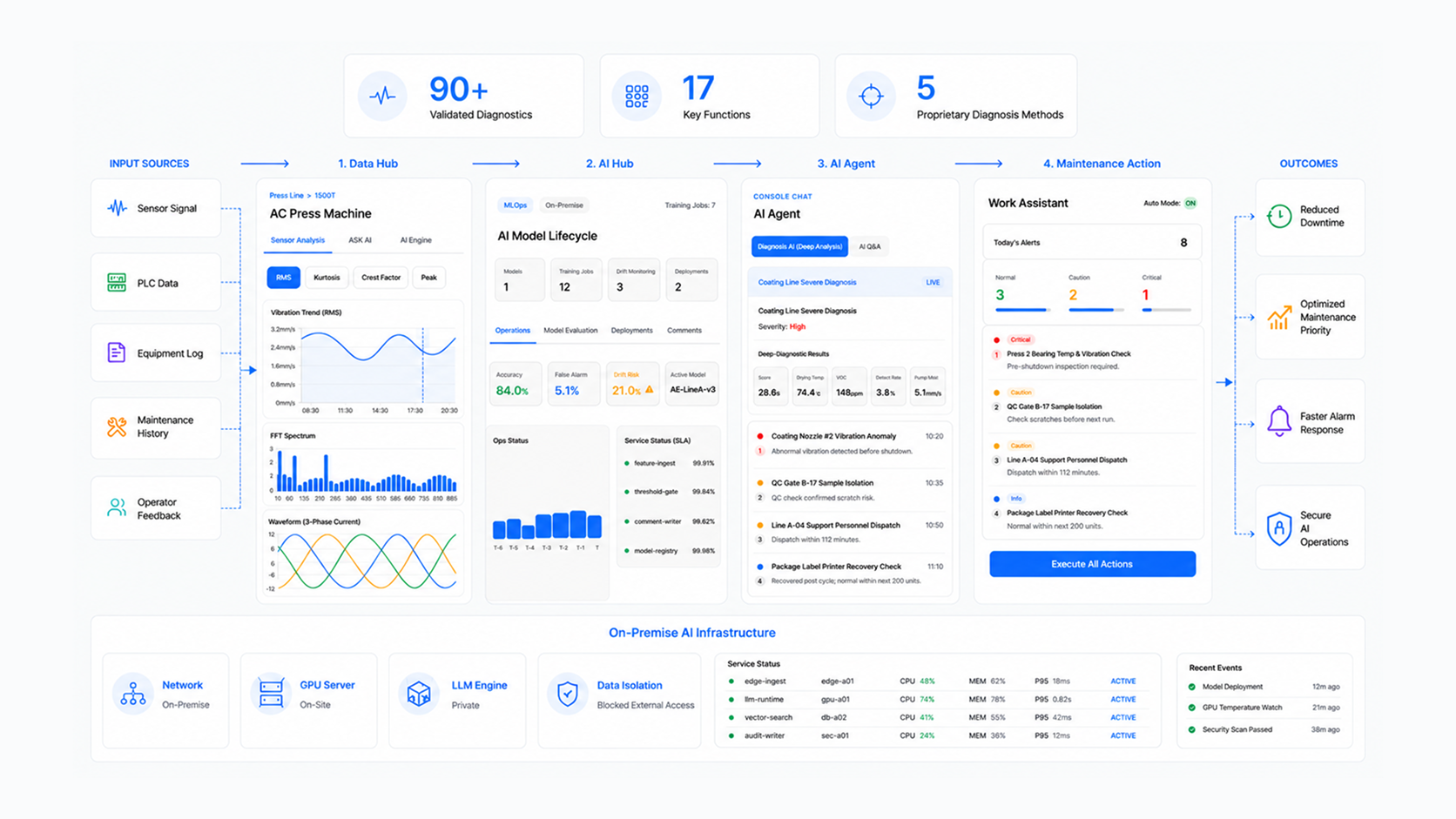Select the Peak metric chip
This screenshot has width=1456, height=819.
pos(429,278)
